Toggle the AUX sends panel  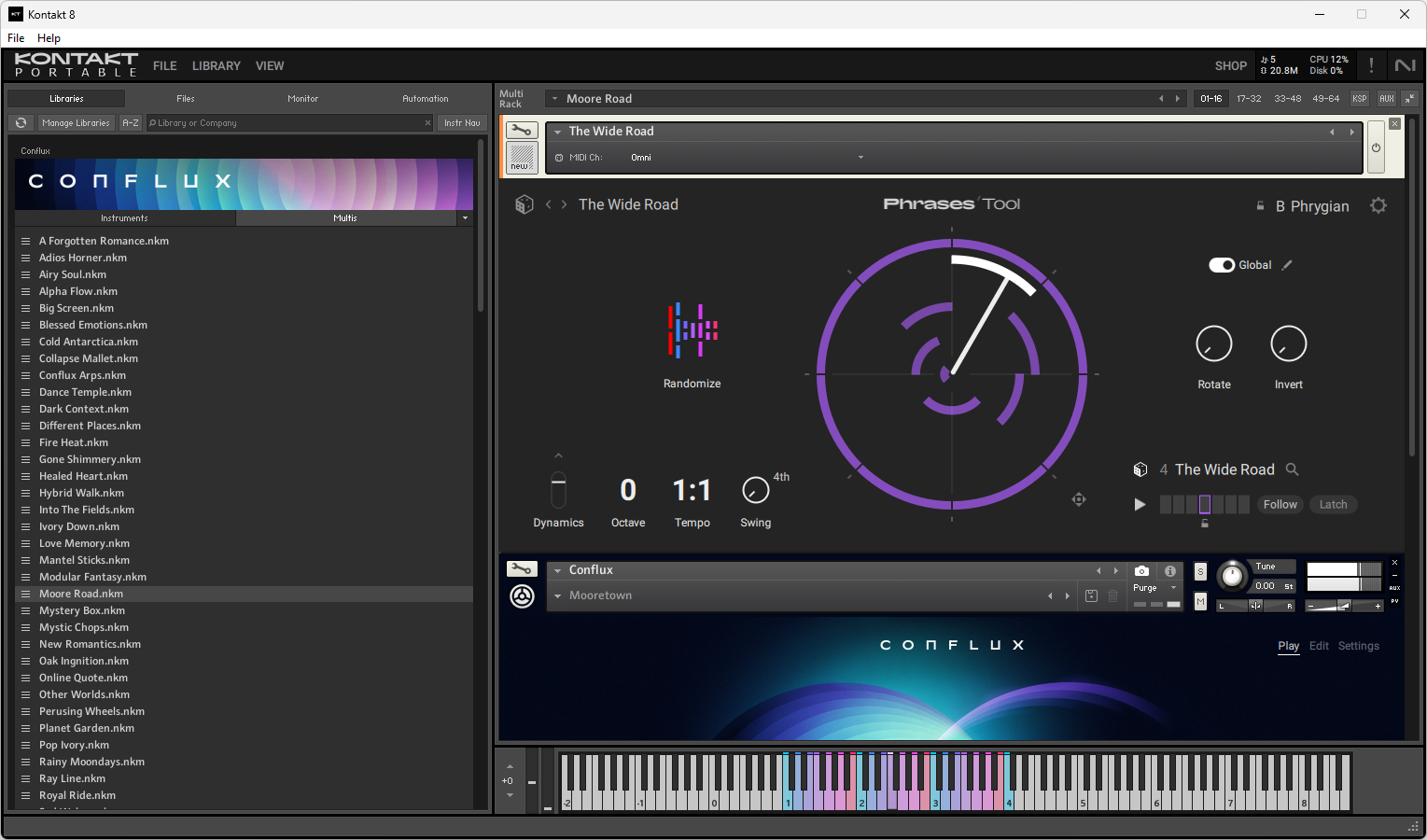pyautogui.click(x=1387, y=98)
